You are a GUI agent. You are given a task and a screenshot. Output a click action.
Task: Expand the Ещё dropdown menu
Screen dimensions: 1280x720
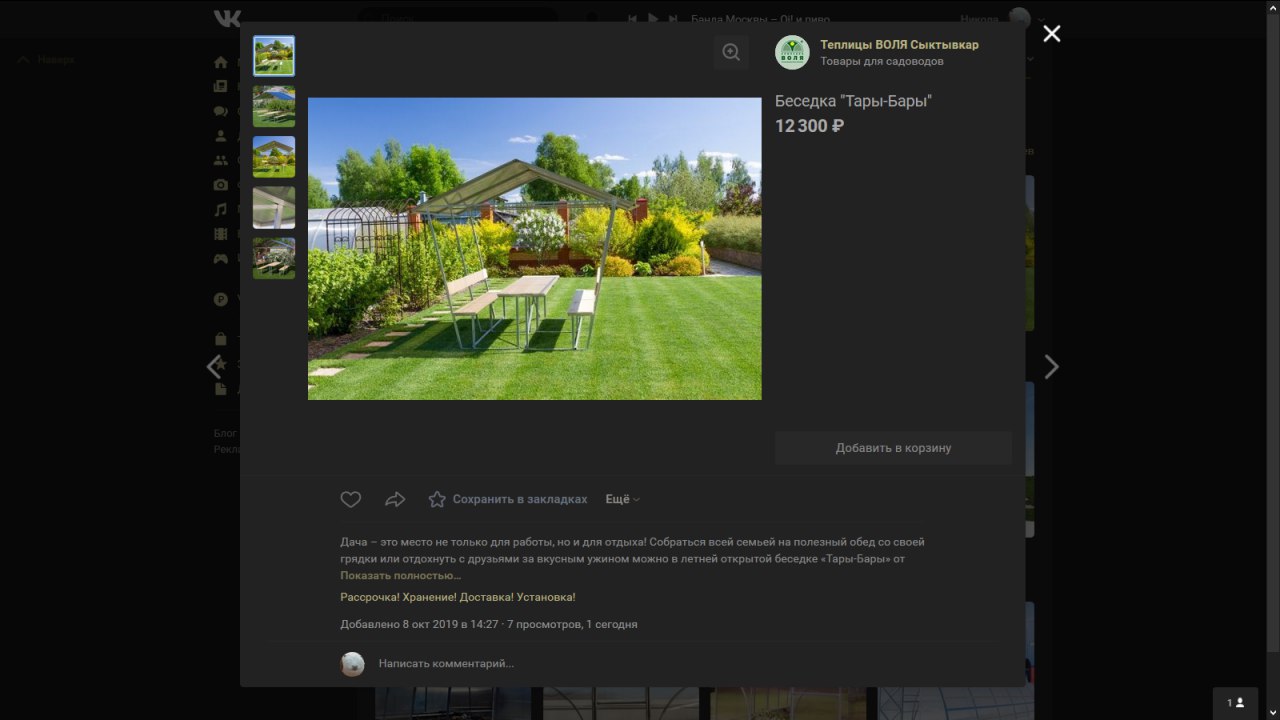pos(622,499)
